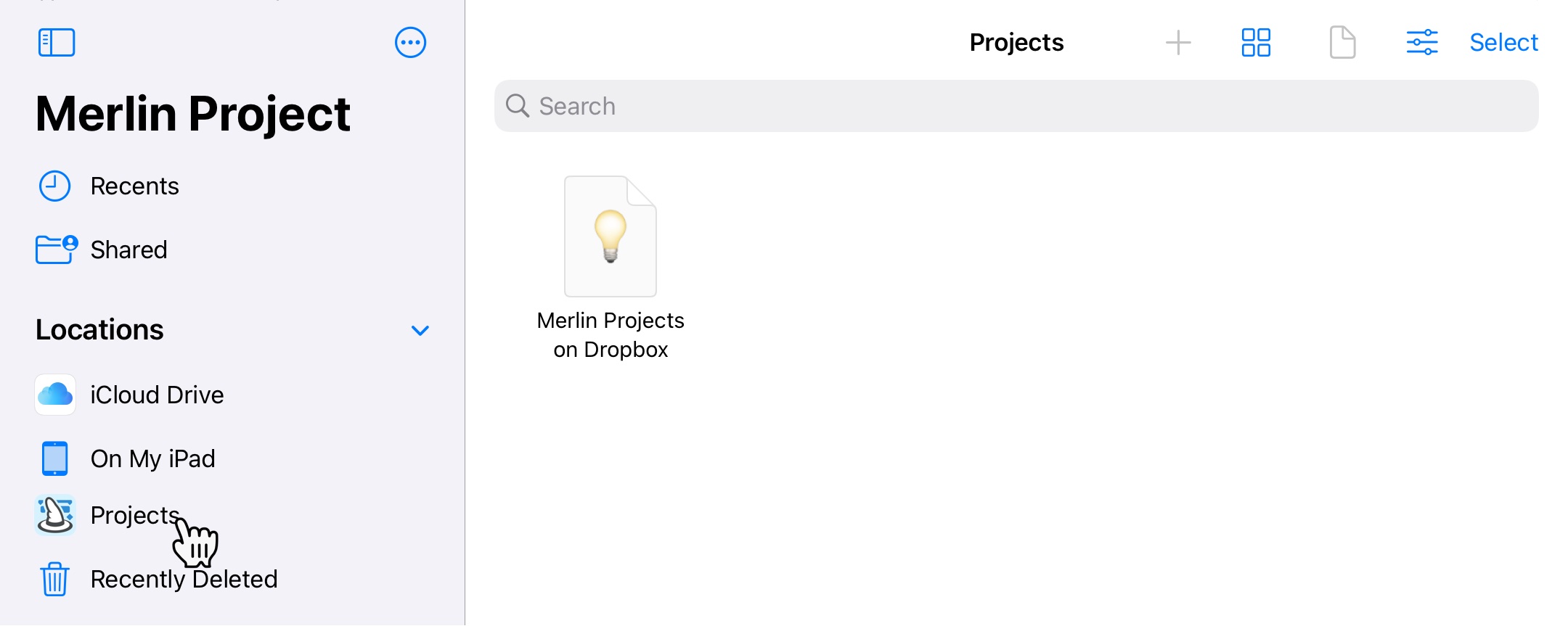Click the iCloud Drive cloud icon
1568x626 pixels.
[54, 394]
